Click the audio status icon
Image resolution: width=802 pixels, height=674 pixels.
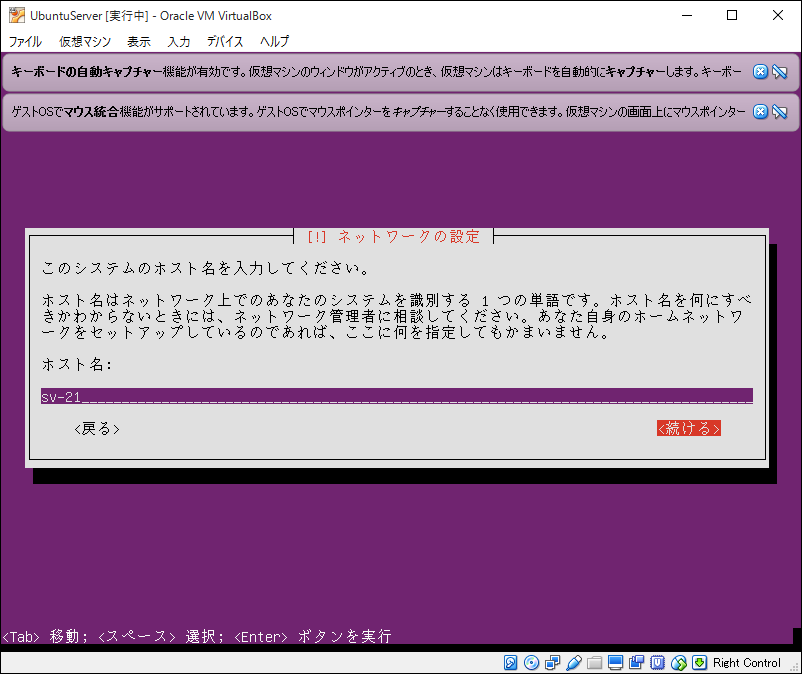click(656, 662)
